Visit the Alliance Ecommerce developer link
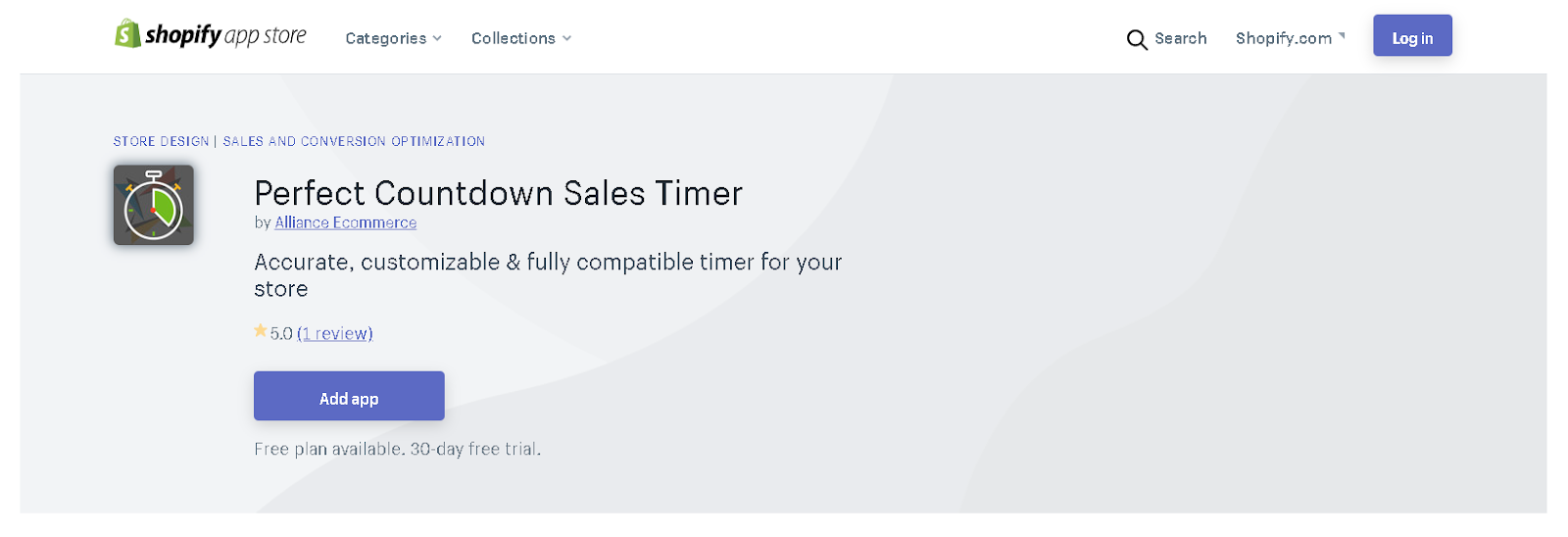This screenshot has height=537, width=1568. (x=345, y=222)
